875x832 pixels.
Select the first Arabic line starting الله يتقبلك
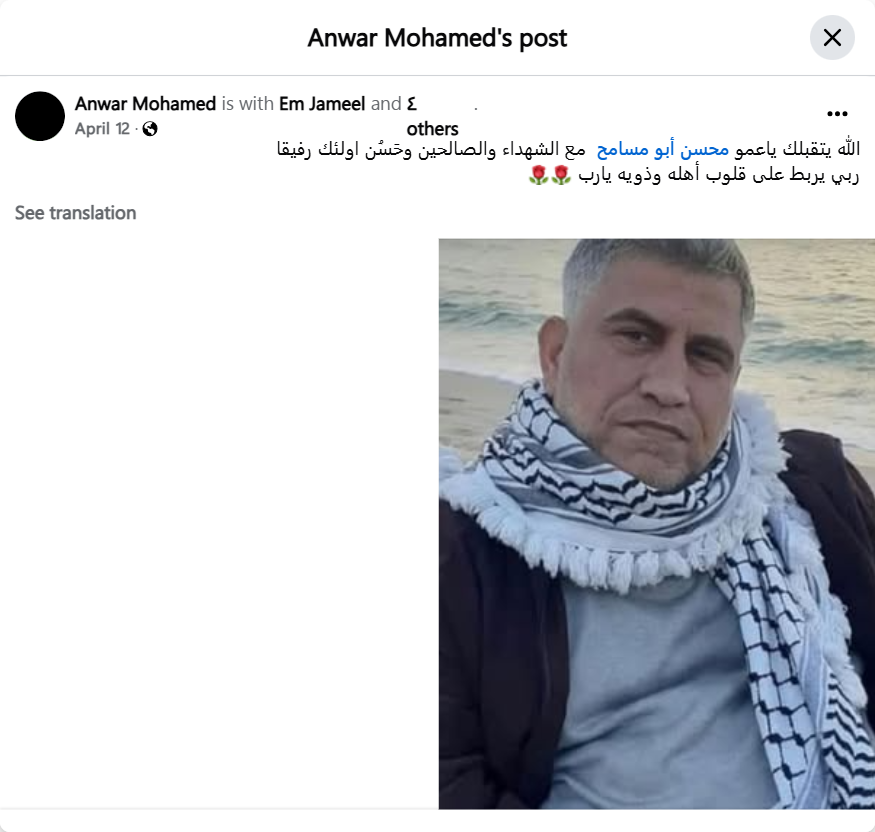[568, 149]
